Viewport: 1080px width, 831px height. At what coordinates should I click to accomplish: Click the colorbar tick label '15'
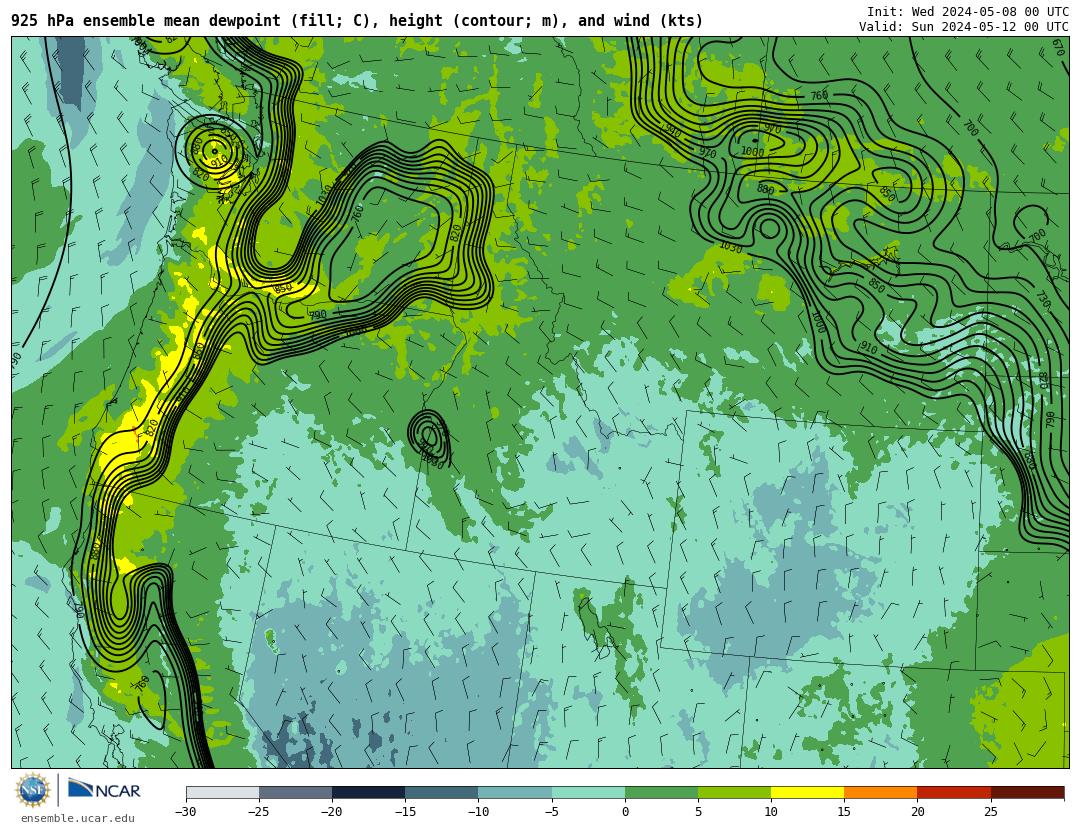844,812
